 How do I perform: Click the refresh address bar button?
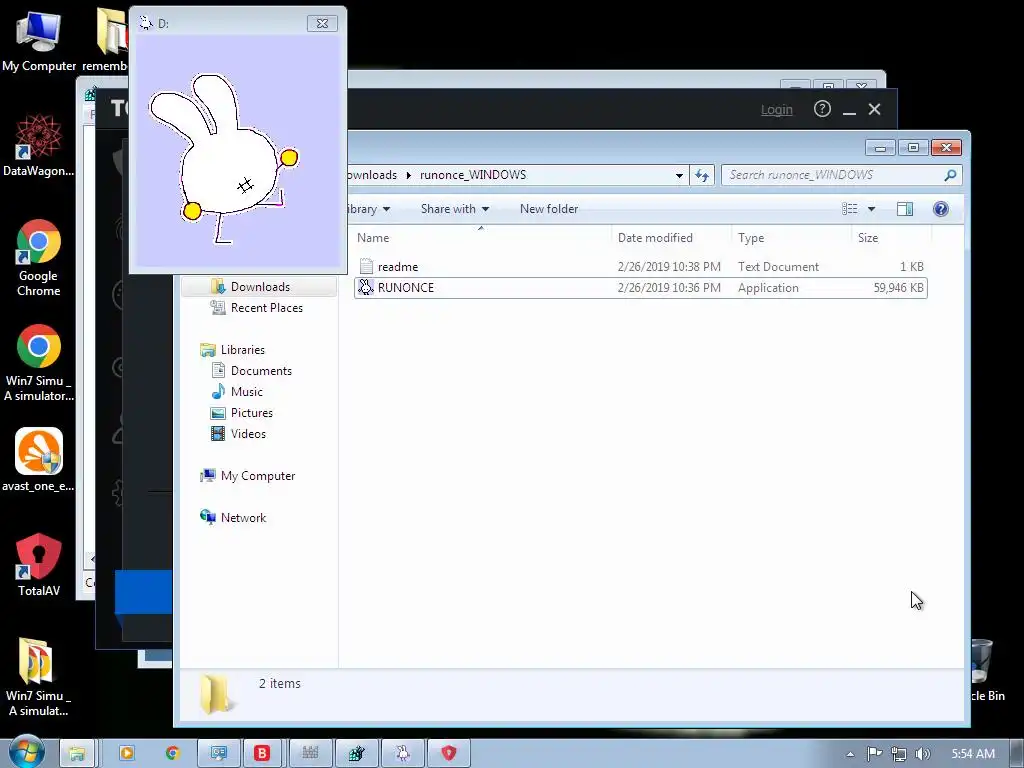[702, 175]
